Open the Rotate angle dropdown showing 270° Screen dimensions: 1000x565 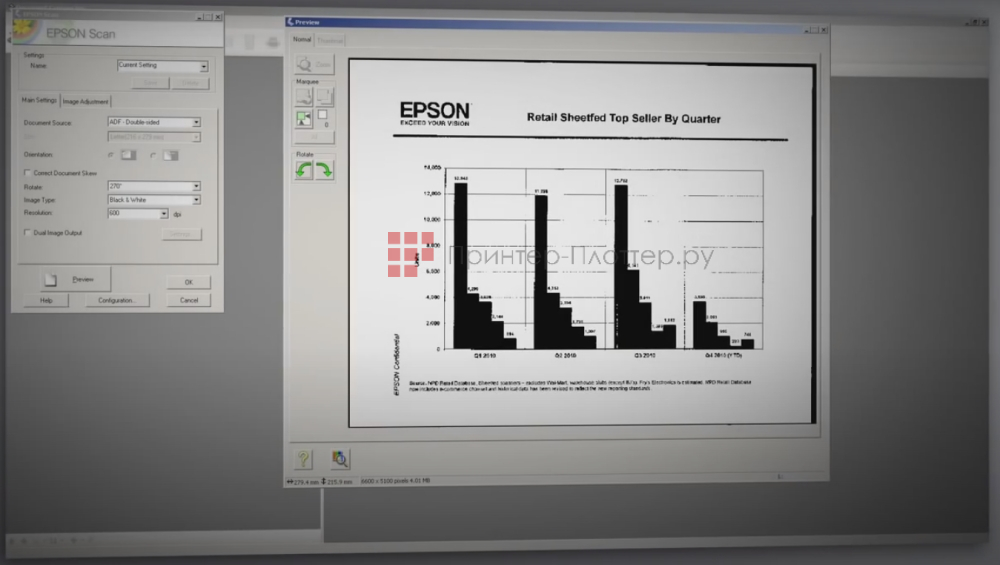tap(196, 187)
